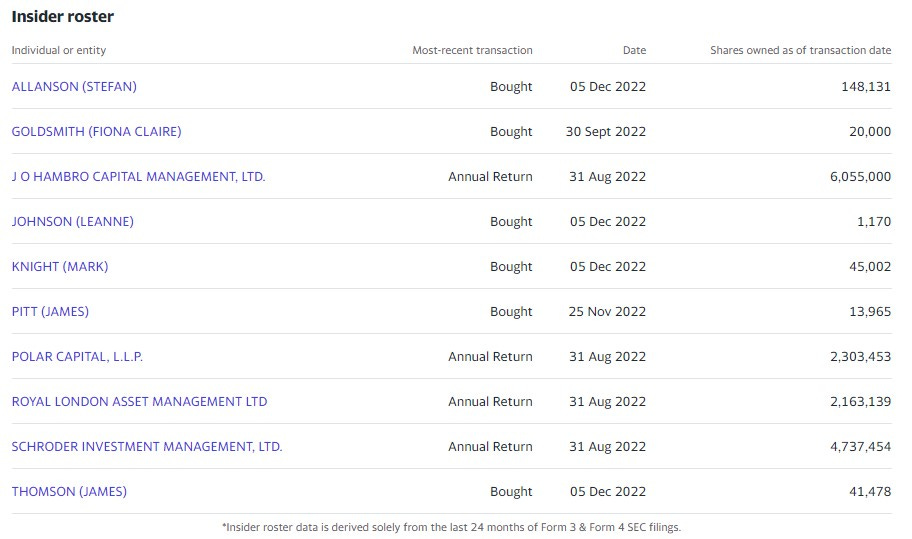Open PITT (JAMES) insider link
The width and height of the screenshot is (912, 539).
tap(50, 312)
